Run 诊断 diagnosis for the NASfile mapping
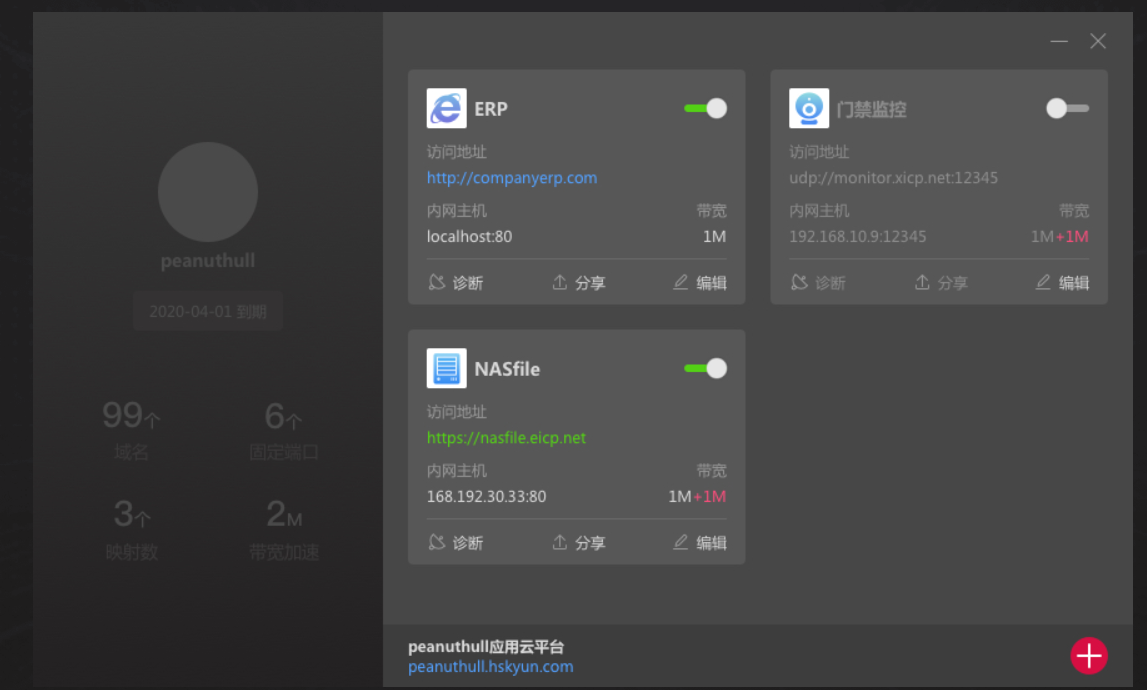Screen dimensions: 1147x690 click(x=455, y=543)
